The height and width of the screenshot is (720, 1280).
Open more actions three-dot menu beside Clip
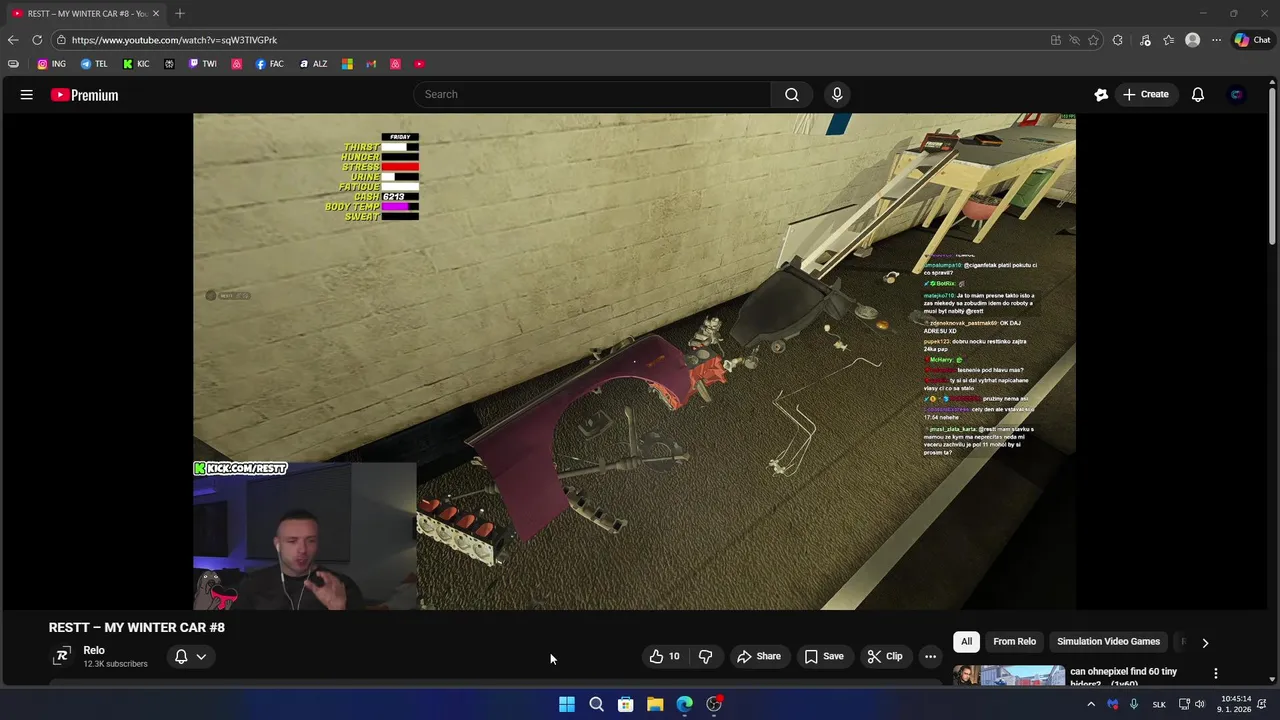[930, 656]
